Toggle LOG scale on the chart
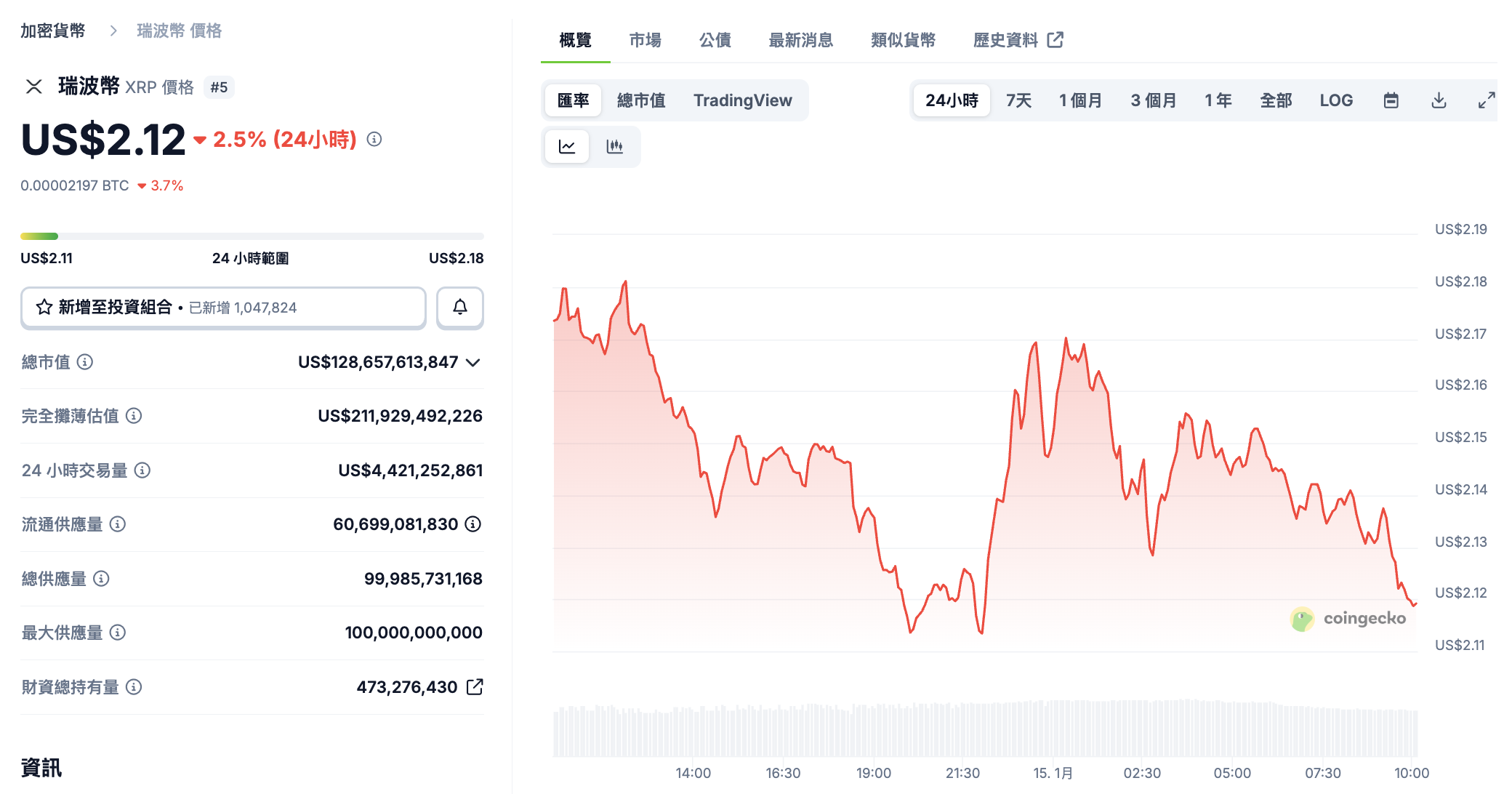Image resolution: width=1512 pixels, height=794 pixels. pos(1335,100)
